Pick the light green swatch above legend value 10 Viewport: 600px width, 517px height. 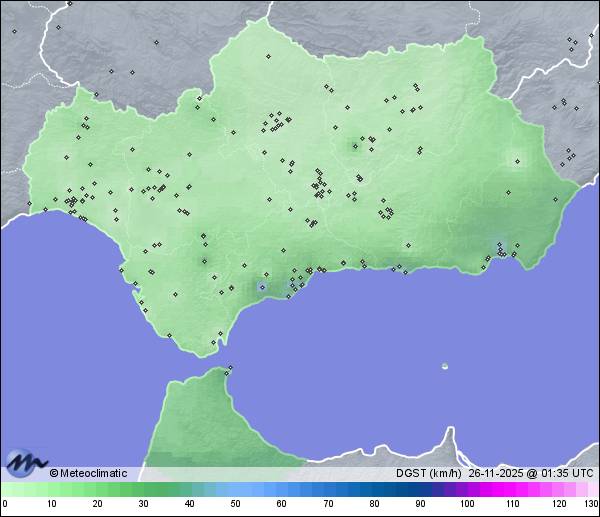pos(51,489)
